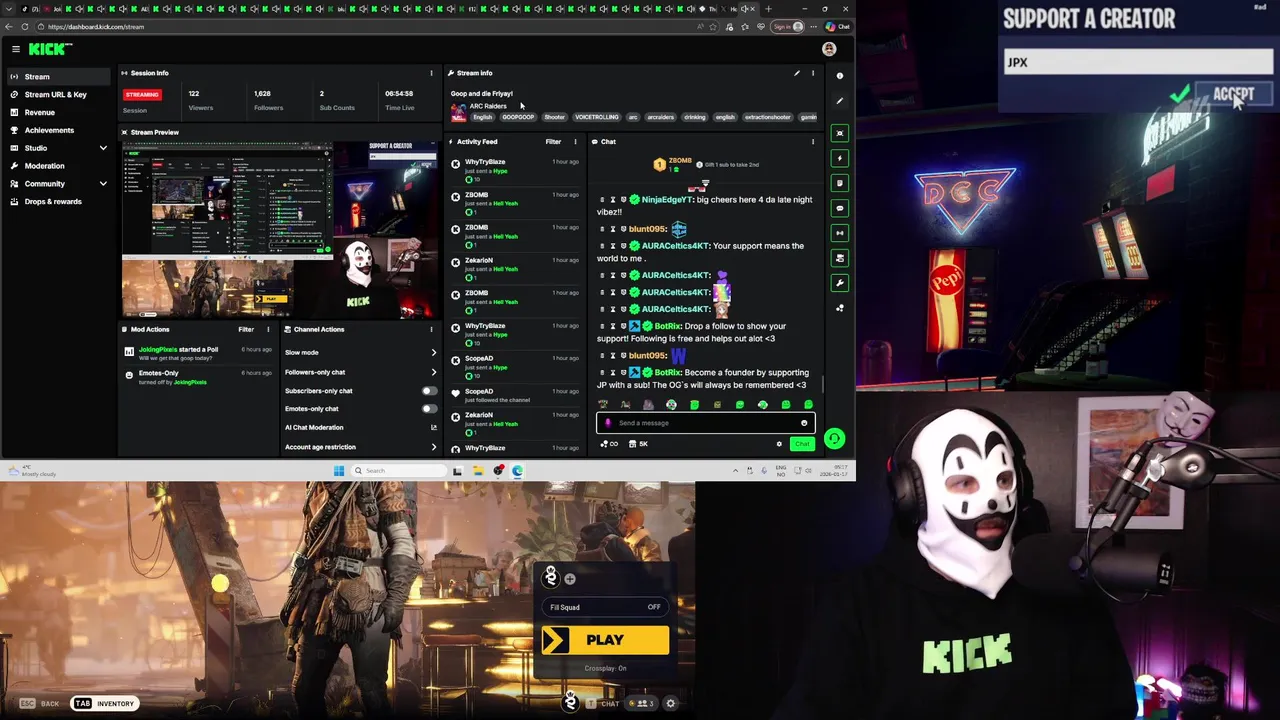Screen dimensions: 1280x720
Task: Open Windows Start menu
Action: [x=339, y=471]
